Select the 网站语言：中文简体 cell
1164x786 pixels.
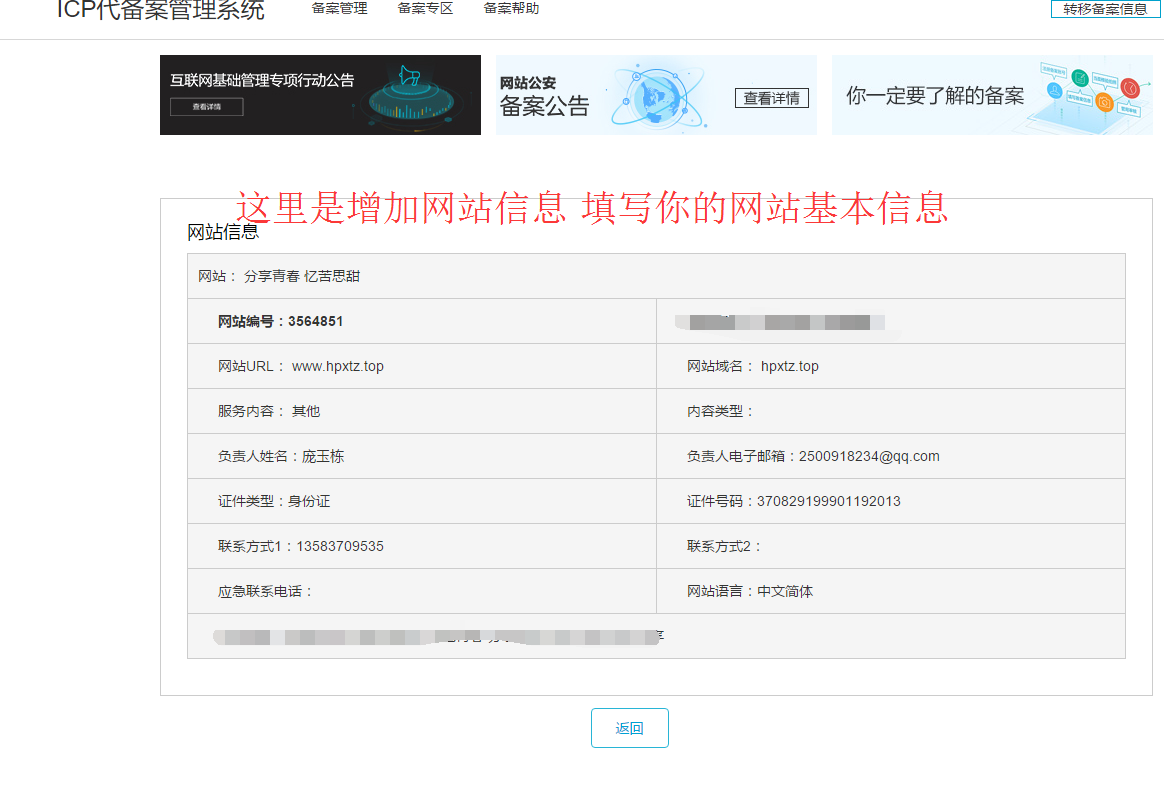point(891,592)
